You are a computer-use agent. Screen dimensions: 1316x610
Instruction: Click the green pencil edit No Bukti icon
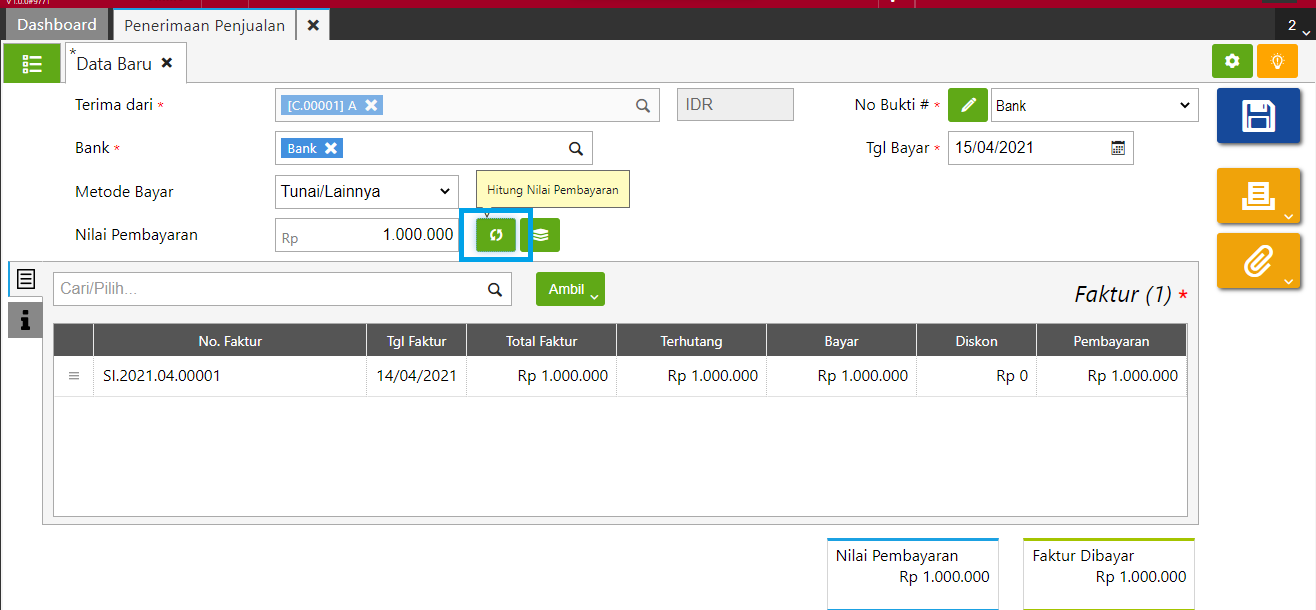click(x=967, y=105)
